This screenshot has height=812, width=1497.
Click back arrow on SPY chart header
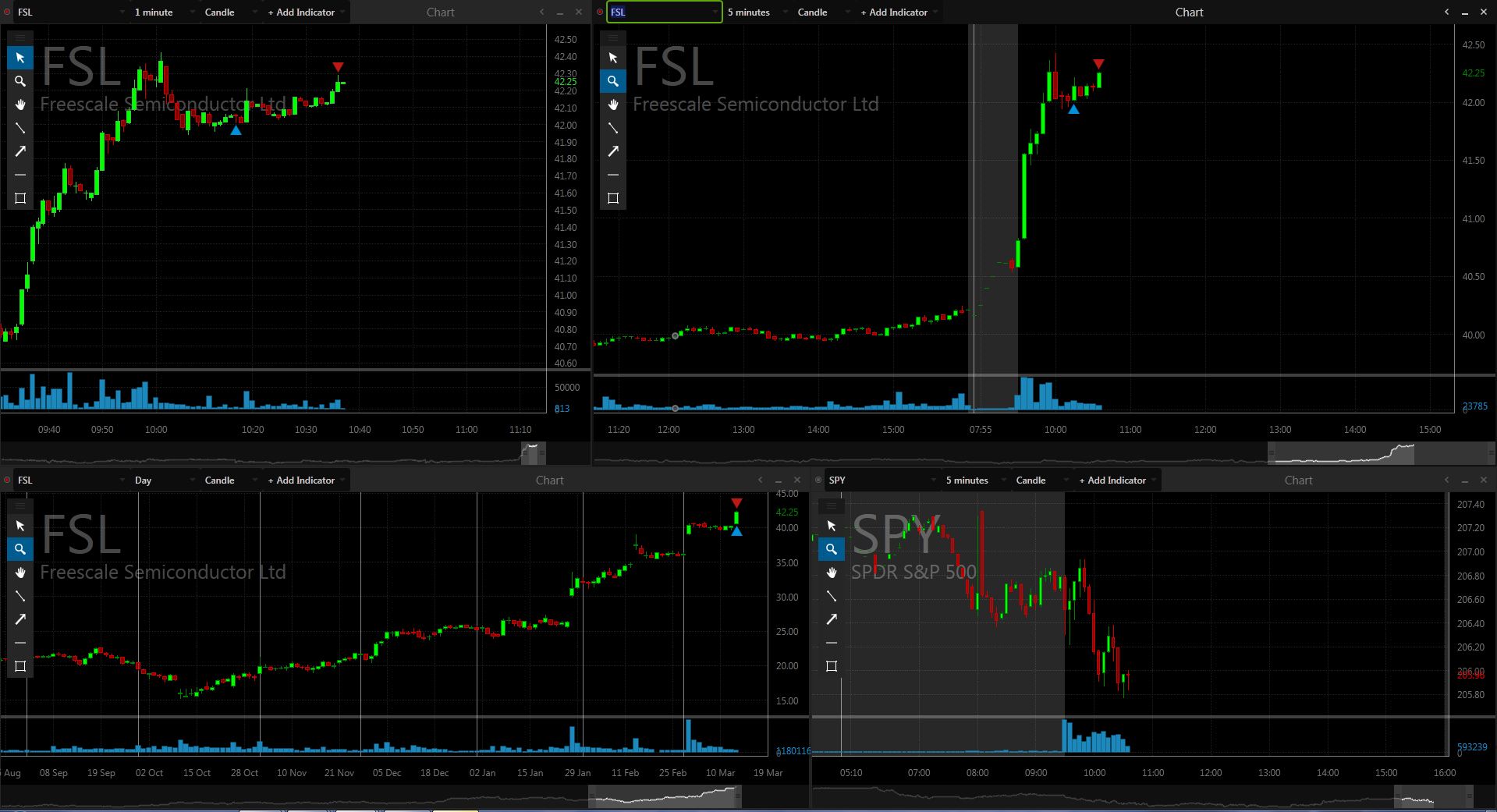[x=1446, y=480]
